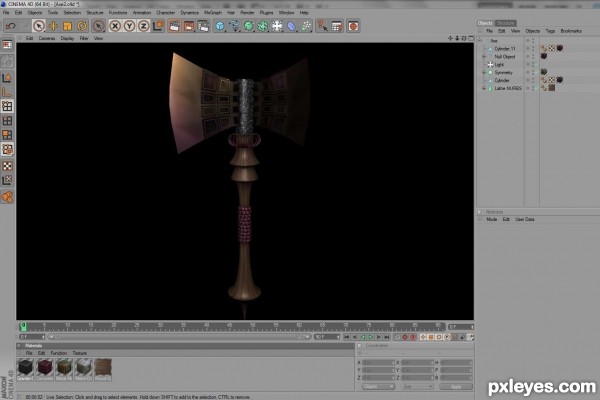Click the black Granite material thumbnail
The width and height of the screenshot is (600, 400).
26,367
